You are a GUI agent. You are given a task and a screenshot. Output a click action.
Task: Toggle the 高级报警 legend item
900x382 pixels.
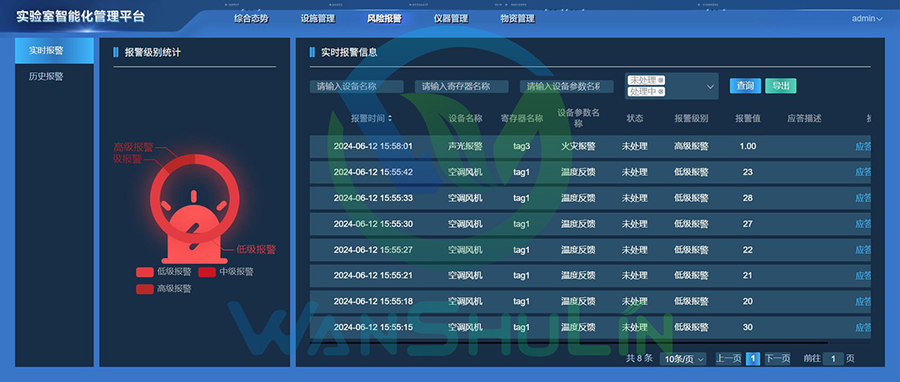[x=164, y=289]
